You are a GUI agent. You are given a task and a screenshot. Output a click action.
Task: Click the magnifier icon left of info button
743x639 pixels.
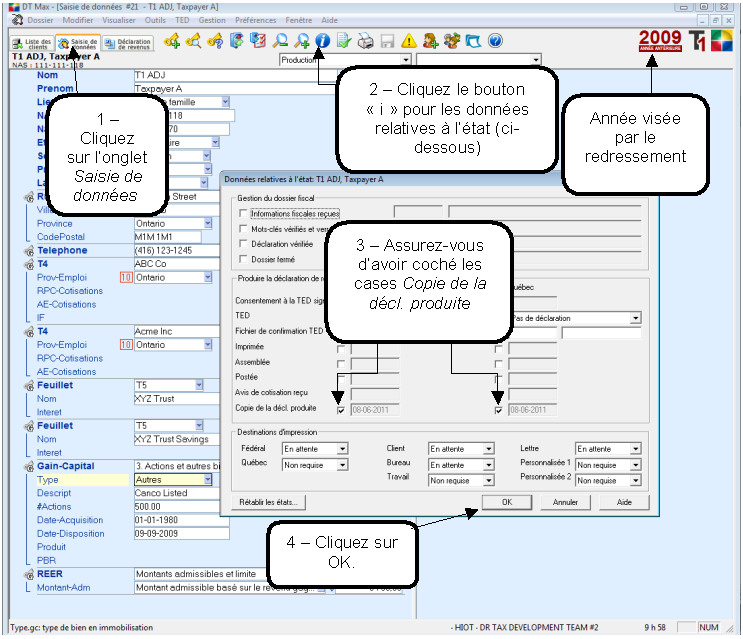click(x=301, y=42)
